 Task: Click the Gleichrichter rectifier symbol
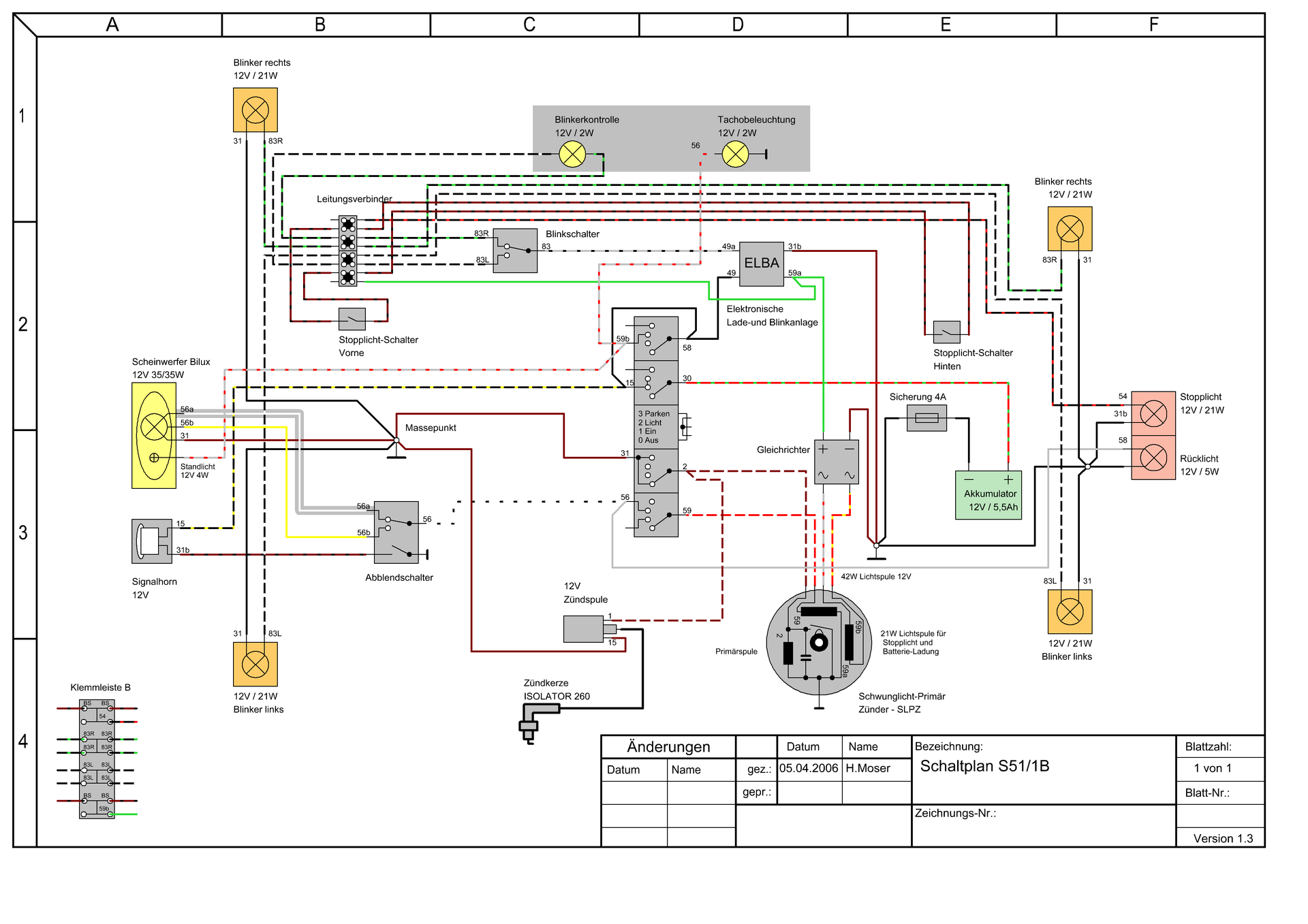click(x=837, y=462)
